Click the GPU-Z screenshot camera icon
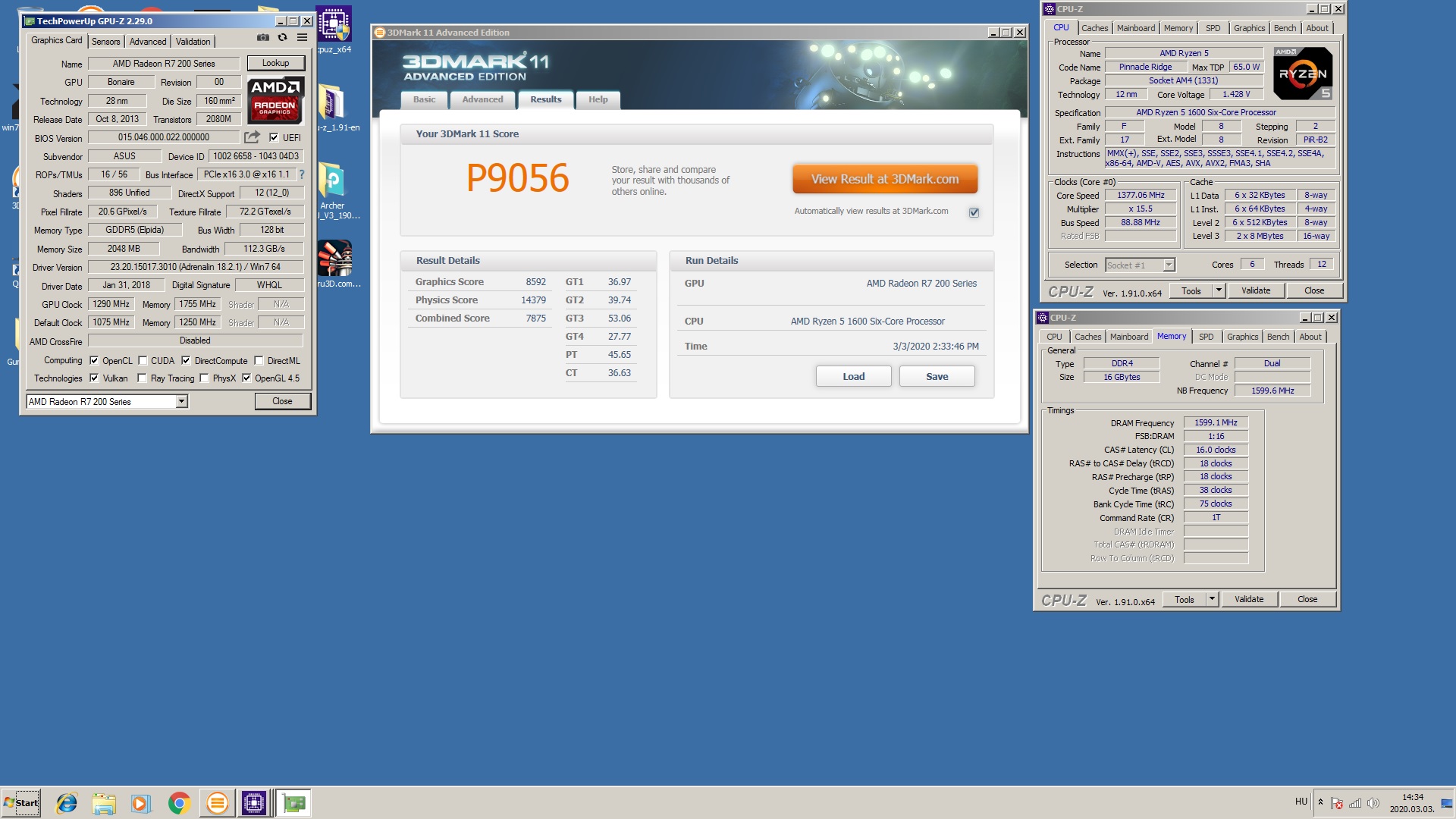The image size is (1456, 819). pos(262,37)
